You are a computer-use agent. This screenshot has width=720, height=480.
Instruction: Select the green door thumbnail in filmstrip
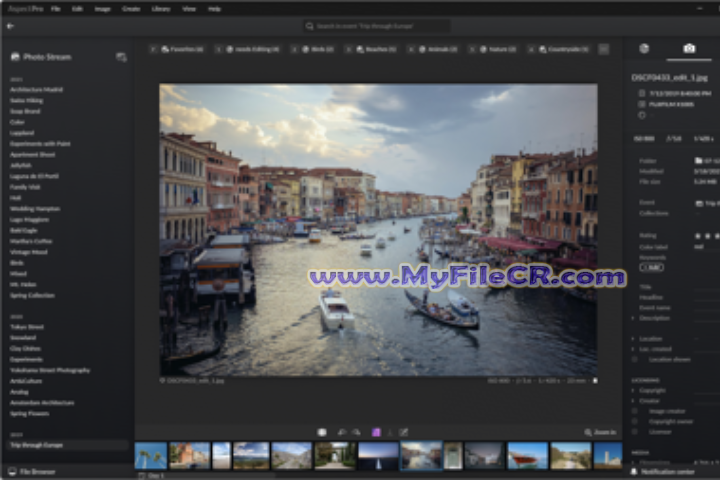pyautogui.click(x=453, y=455)
